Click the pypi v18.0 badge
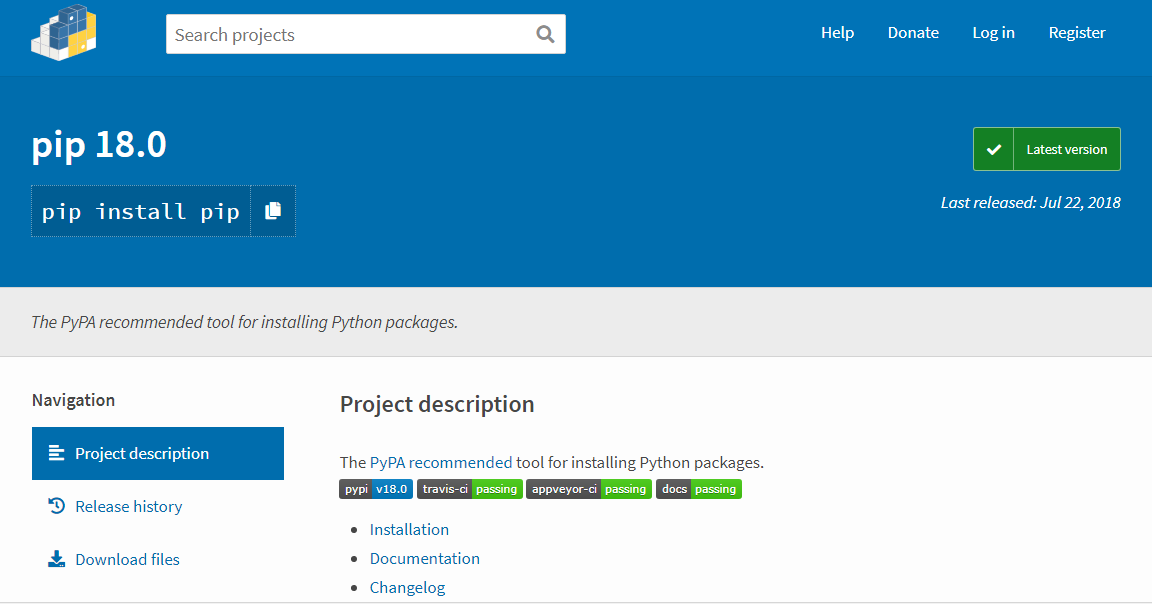This screenshot has height=604, width=1152. tap(376, 489)
